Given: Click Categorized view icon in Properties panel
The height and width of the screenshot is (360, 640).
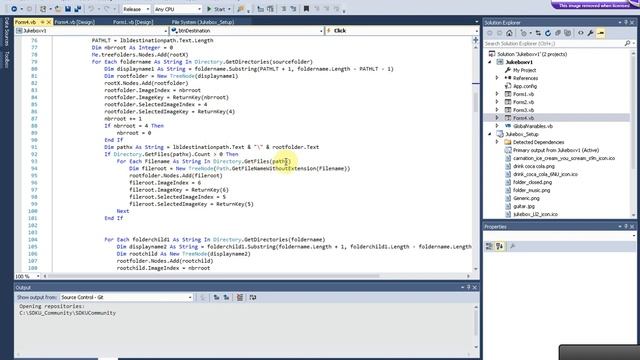Looking at the screenshot, I should point(489,246).
